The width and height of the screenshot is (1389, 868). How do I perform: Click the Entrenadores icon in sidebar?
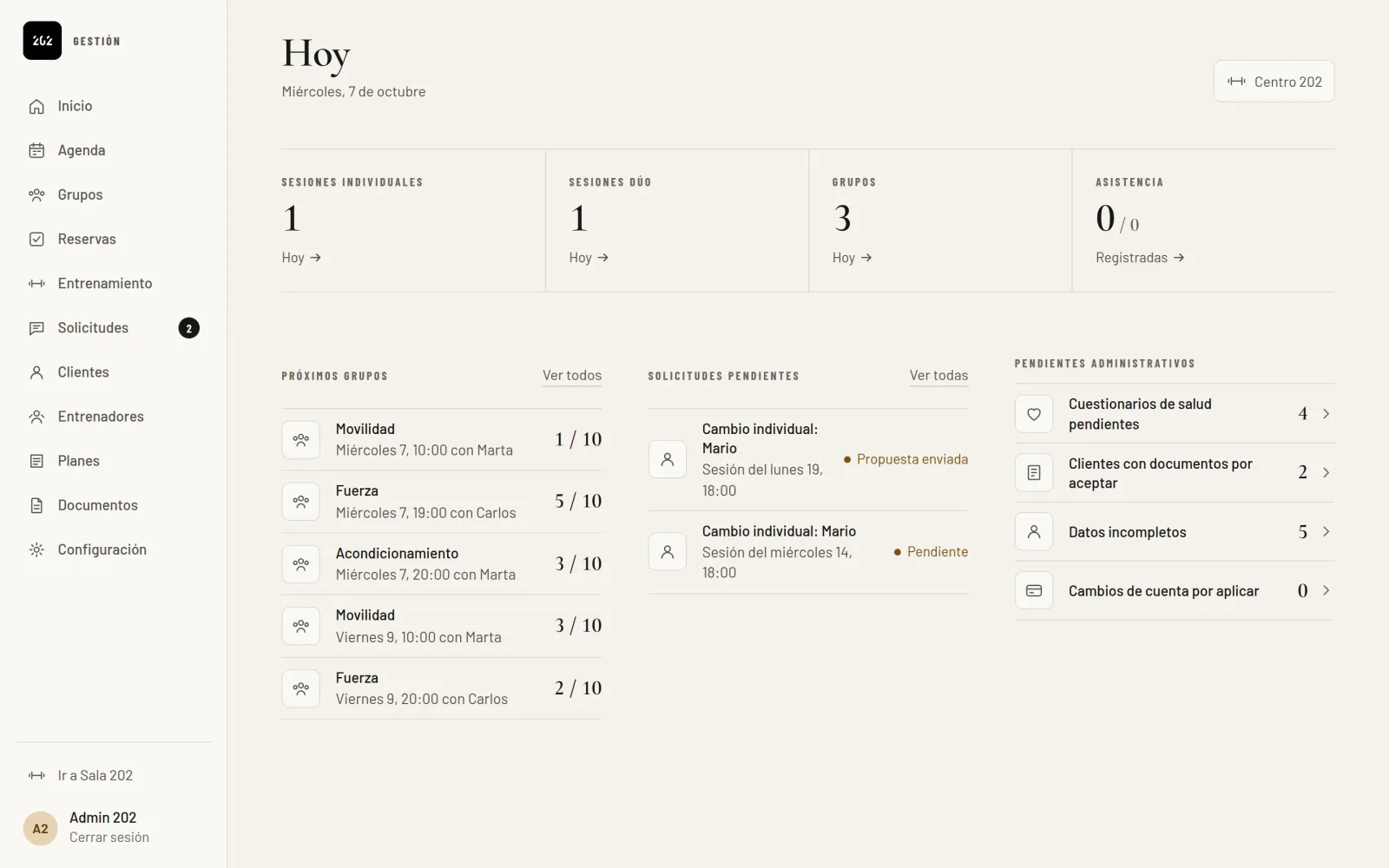(36, 417)
